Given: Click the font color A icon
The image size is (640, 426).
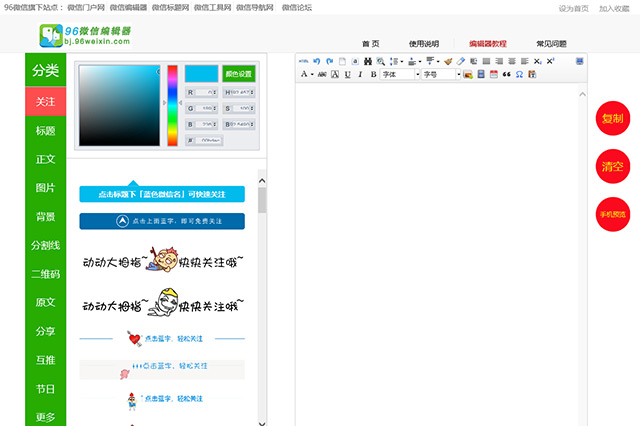Looking at the screenshot, I should [304, 74].
